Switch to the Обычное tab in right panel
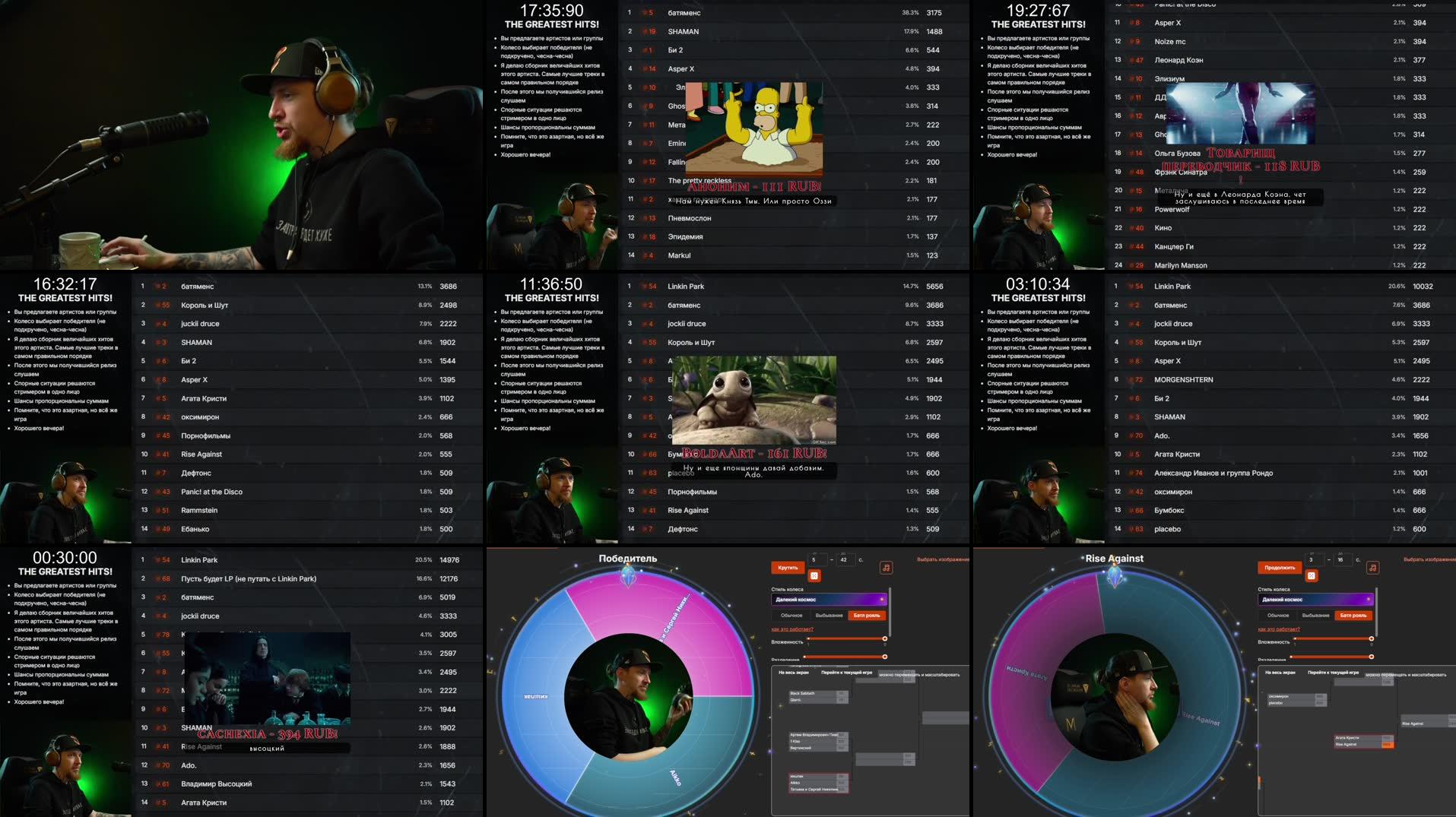The image size is (1456, 817). (1278, 616)
